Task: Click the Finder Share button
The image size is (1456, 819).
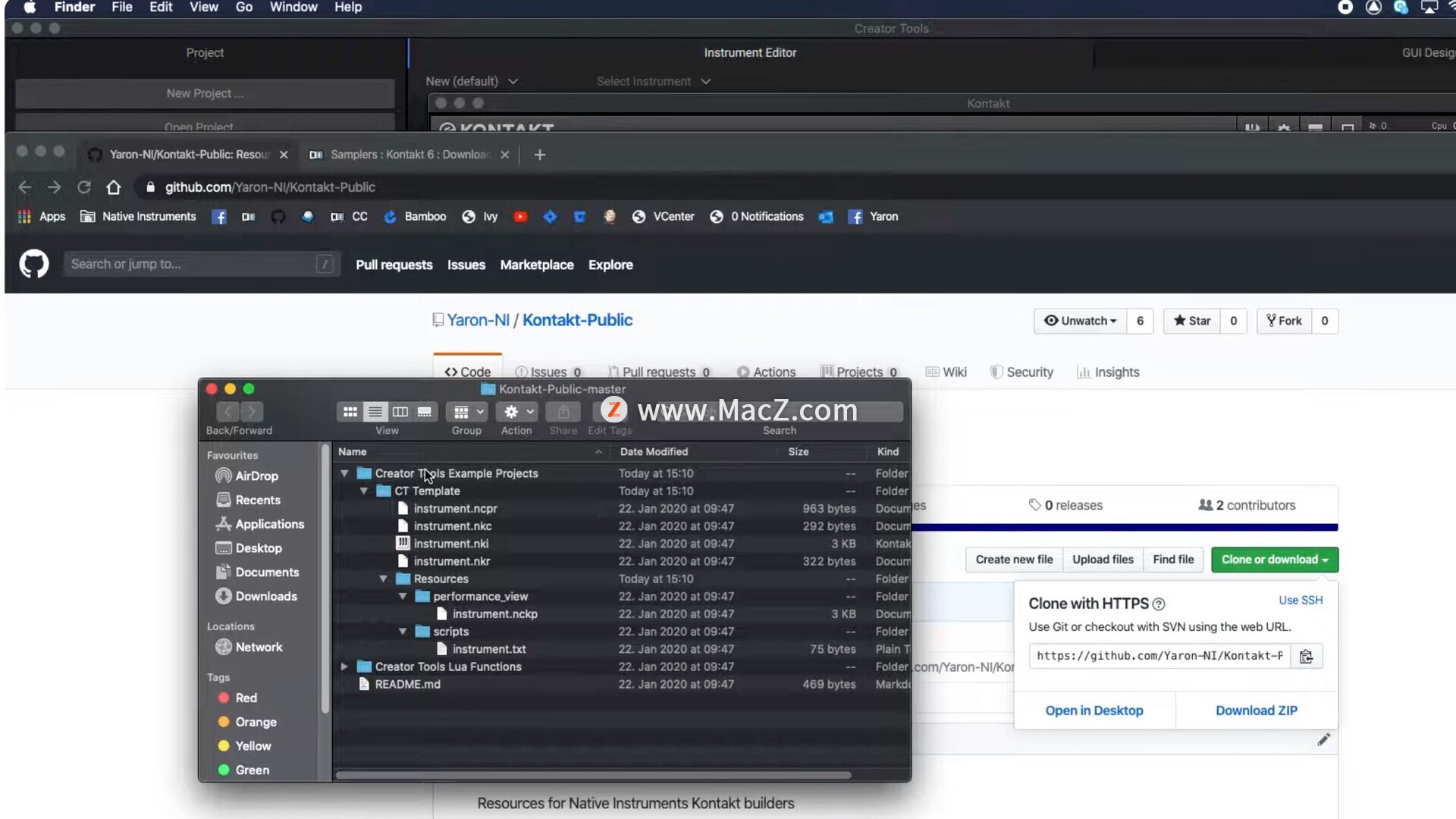Action: 563,412
